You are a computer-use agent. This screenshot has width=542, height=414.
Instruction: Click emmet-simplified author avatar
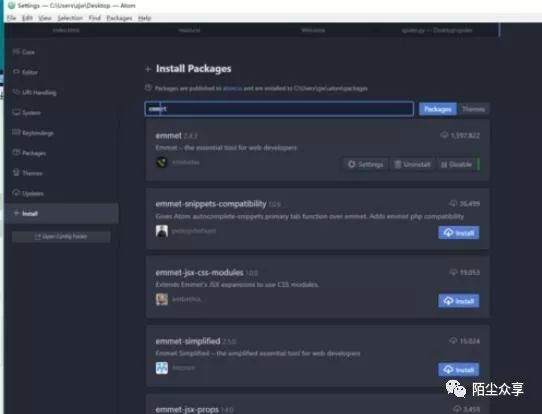(x=162, y=368)
